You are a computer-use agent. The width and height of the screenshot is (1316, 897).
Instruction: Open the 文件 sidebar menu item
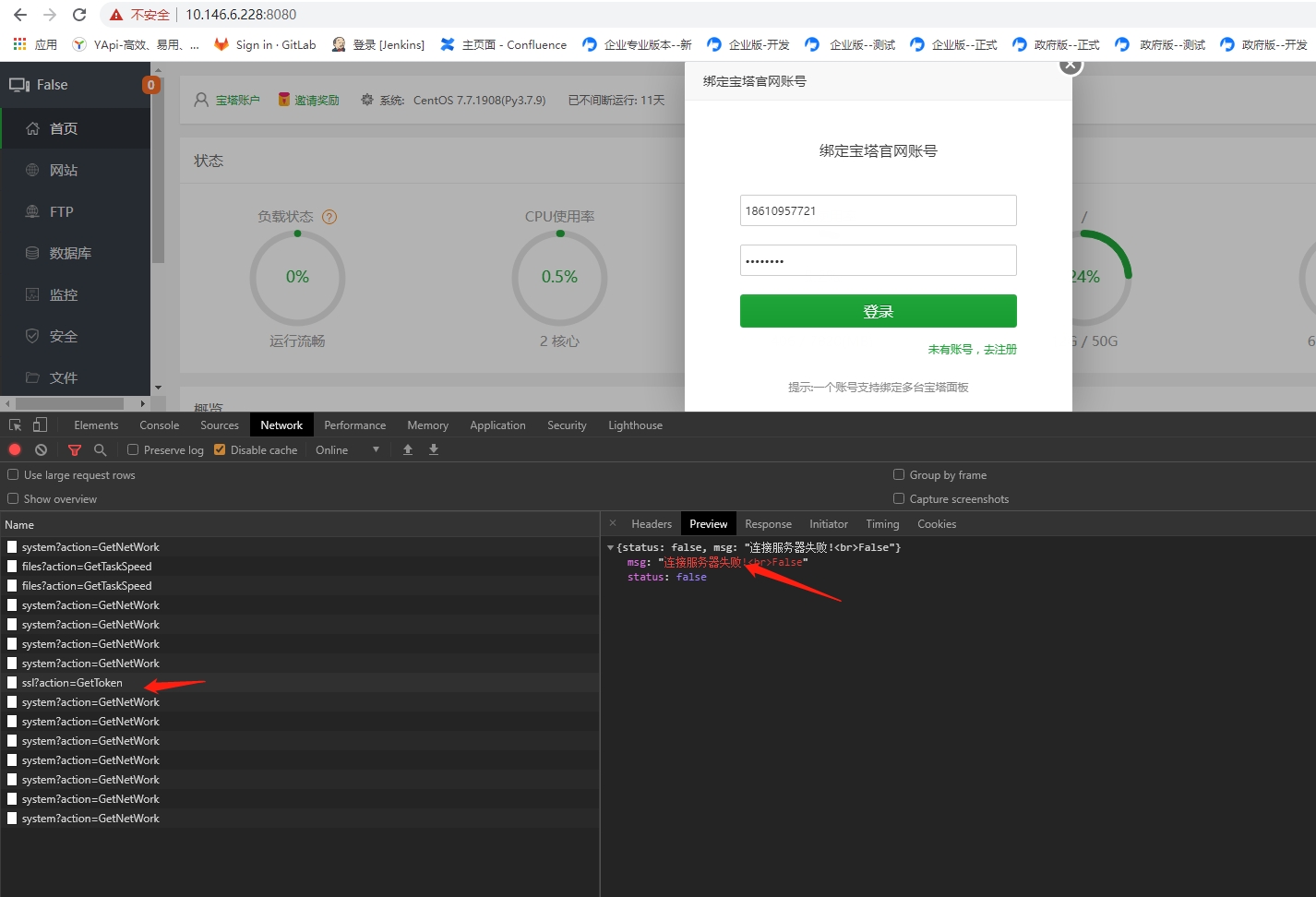[x=75, y=377]
